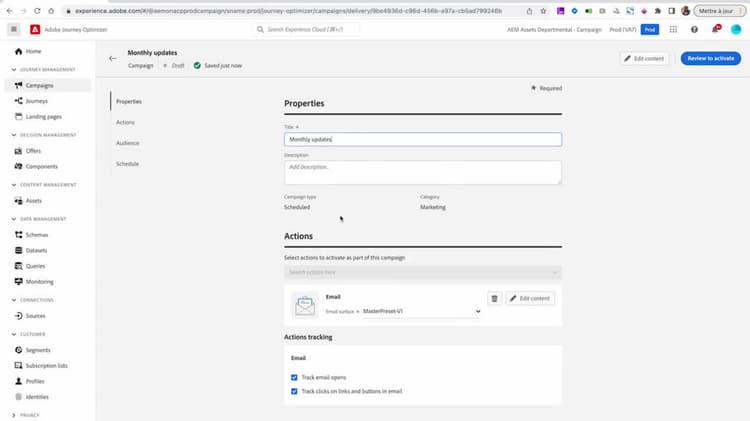Click the Home icon in sidebar
The image size is (750, 421).
click(19, 51)
